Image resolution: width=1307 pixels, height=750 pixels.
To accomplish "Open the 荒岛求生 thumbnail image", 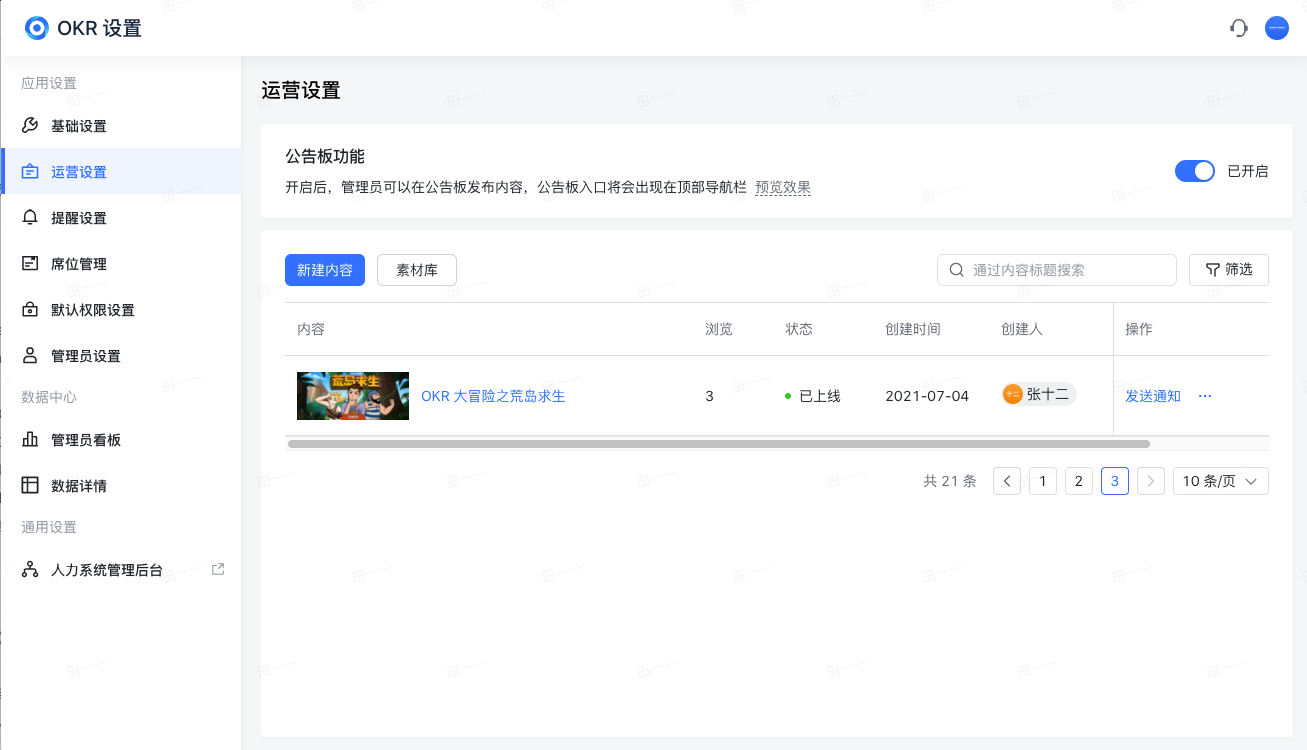I will 353,396.
